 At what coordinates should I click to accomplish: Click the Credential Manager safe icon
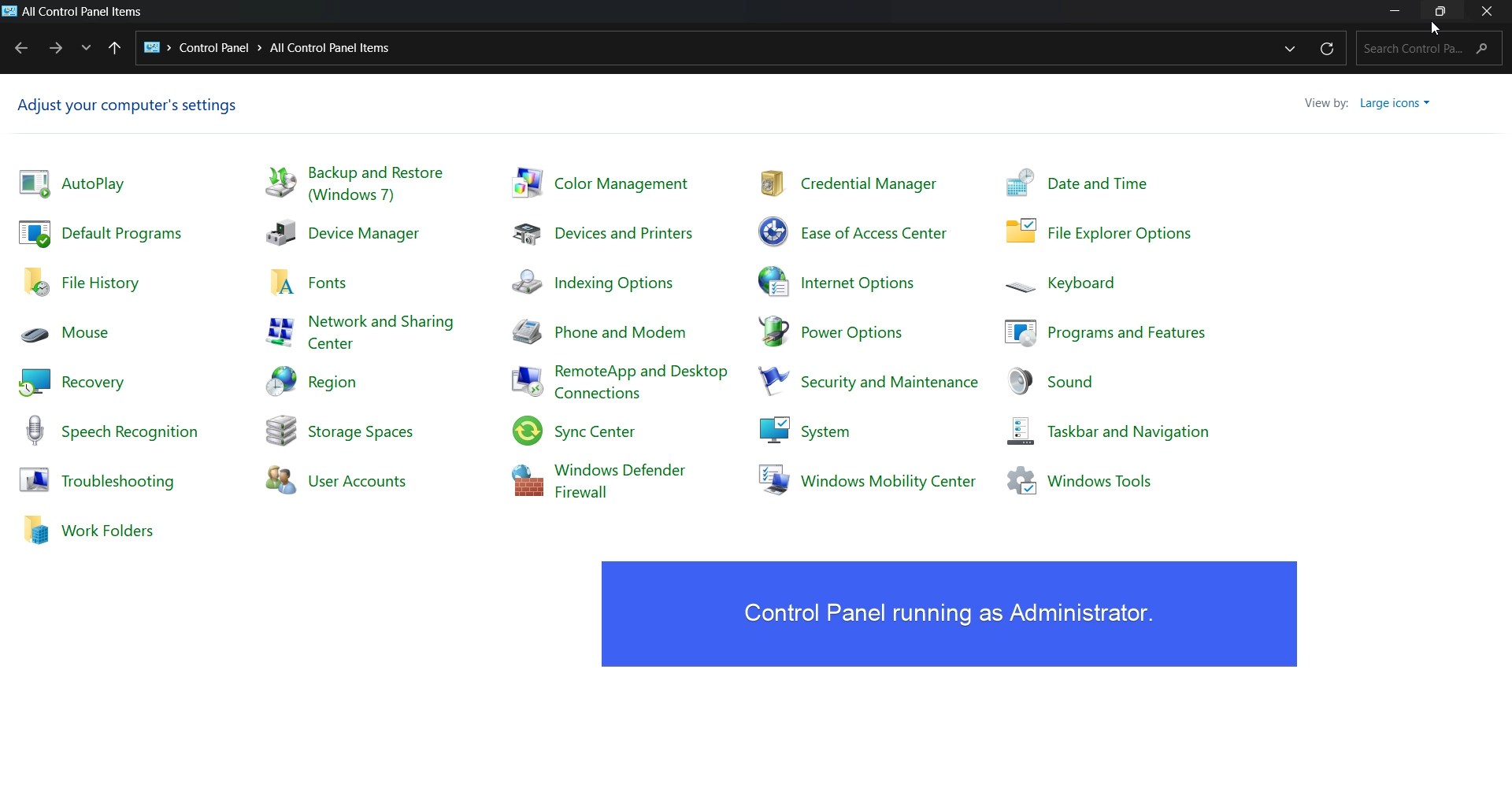[773, 184]
